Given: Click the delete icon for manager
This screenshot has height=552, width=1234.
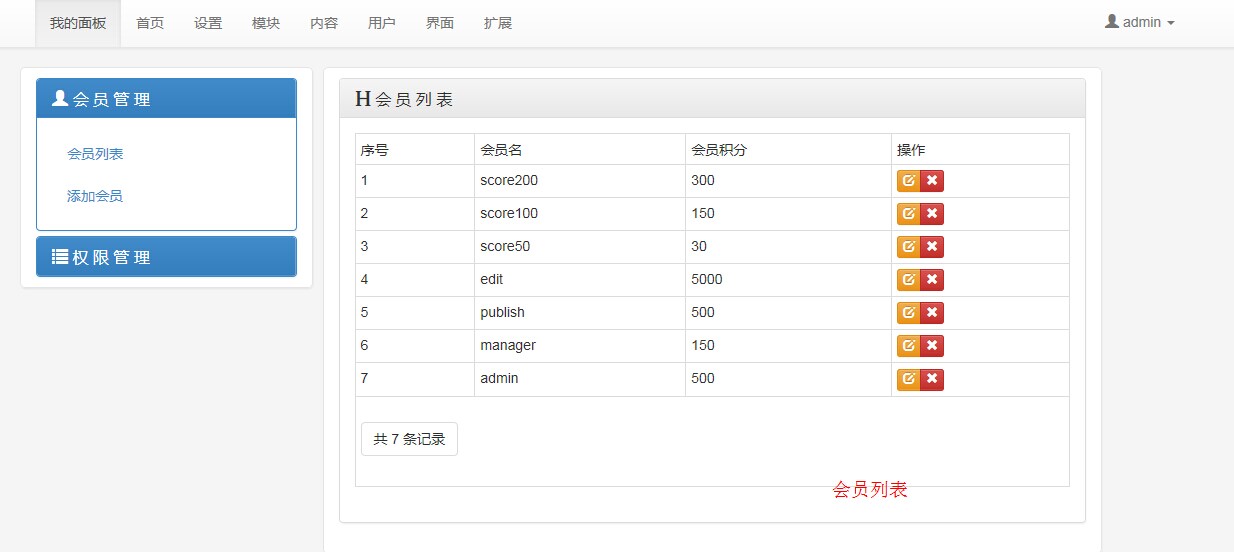Looking at the screenshot, I should 932,346.
